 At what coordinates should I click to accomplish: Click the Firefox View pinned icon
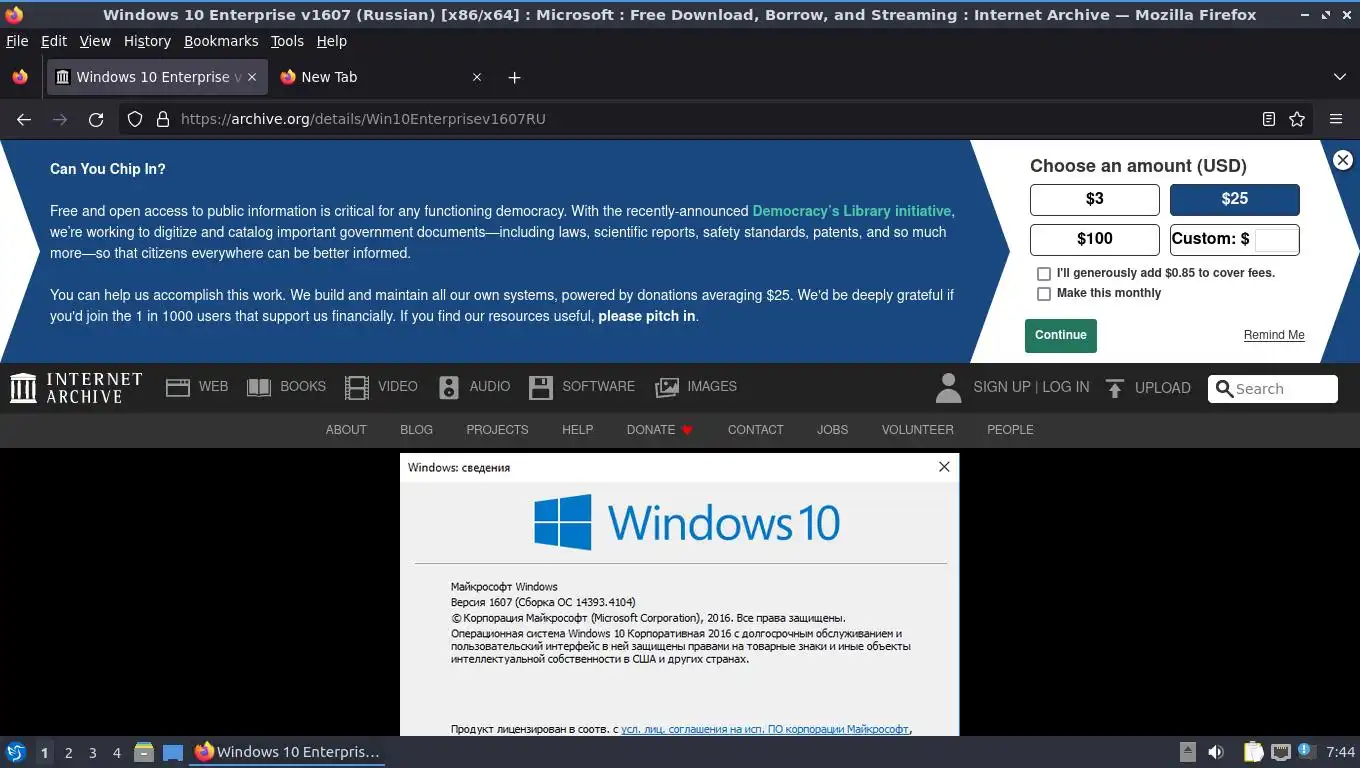pyautogui.click(x=20, y=77)
